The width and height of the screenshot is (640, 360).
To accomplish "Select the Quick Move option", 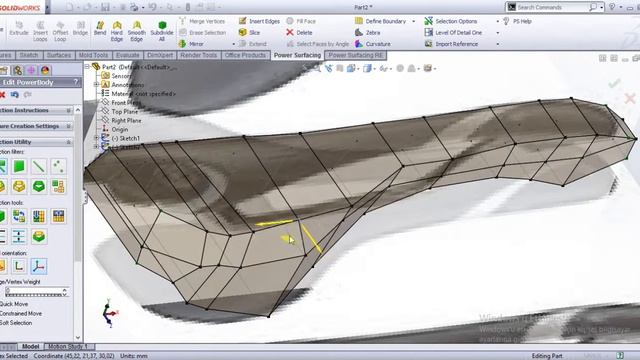I will (14, 304).
